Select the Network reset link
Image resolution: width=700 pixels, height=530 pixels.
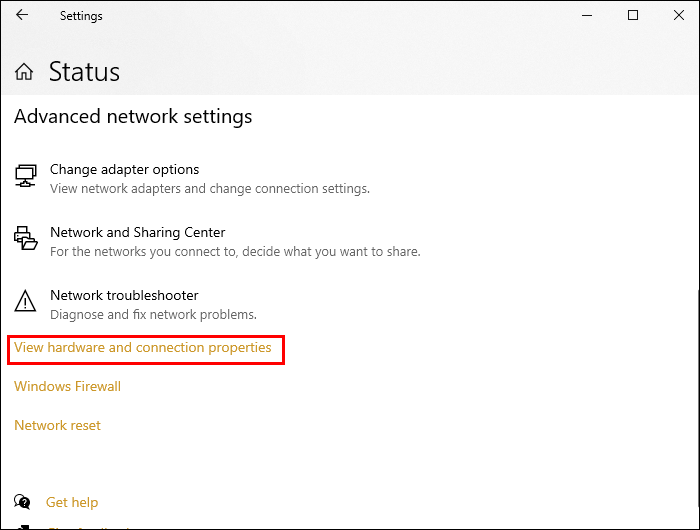57,426
